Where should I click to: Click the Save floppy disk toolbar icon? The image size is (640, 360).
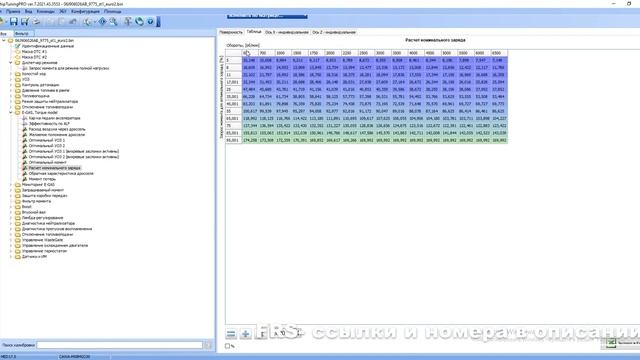coord(13,21)
